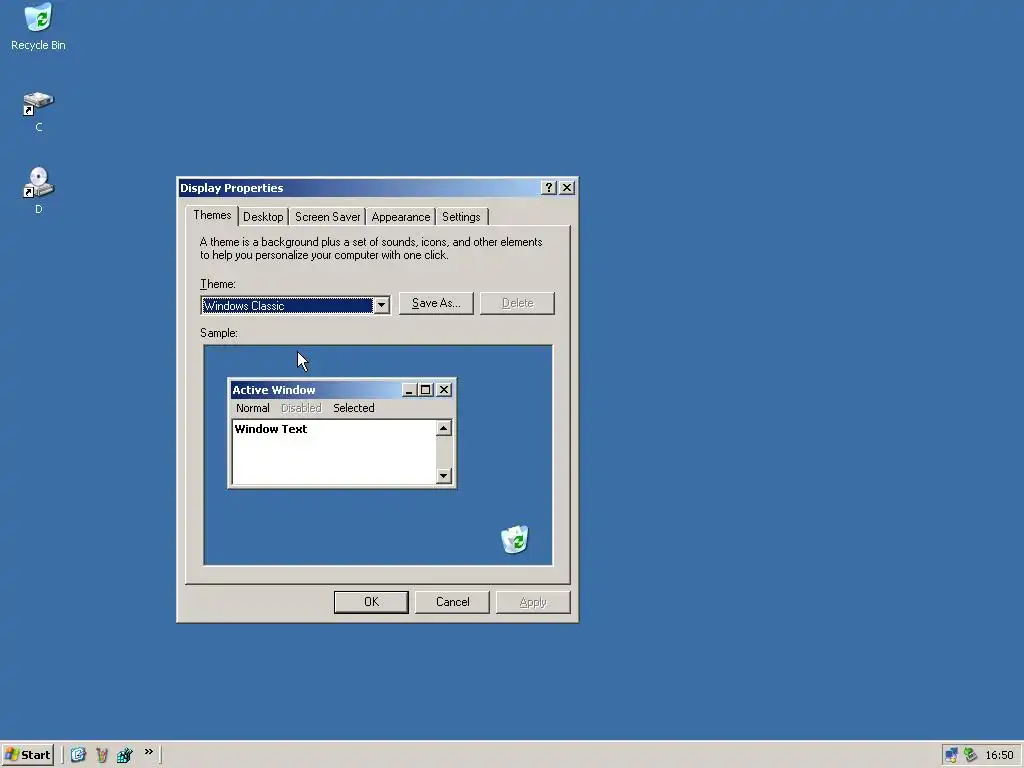Click the Window Text sample label

(270, 429)
